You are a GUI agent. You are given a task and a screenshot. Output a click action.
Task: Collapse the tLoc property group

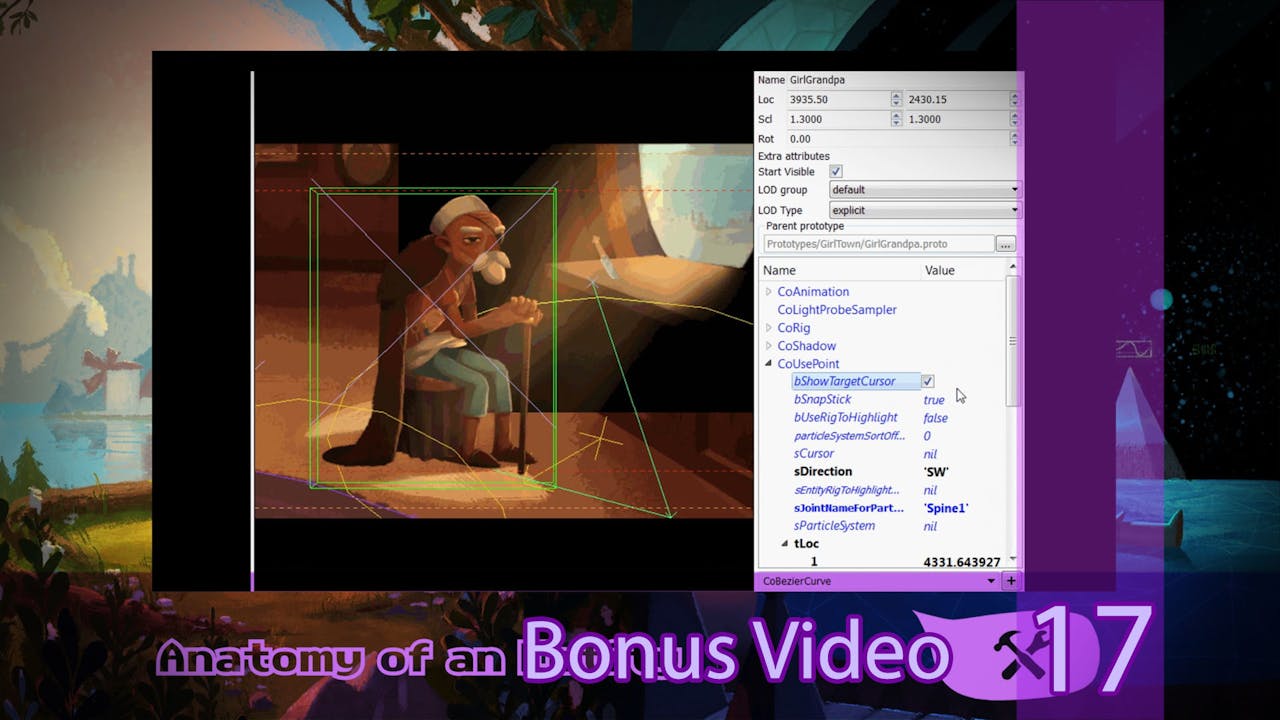click(x=786, y=543)
